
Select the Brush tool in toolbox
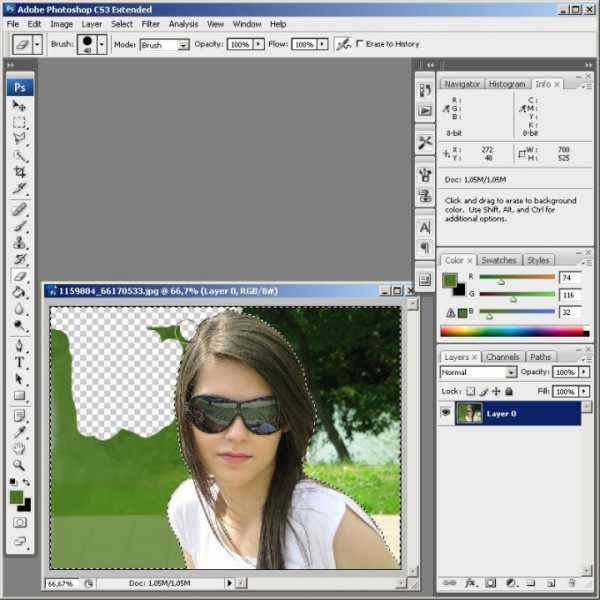[x=19, y=226]
